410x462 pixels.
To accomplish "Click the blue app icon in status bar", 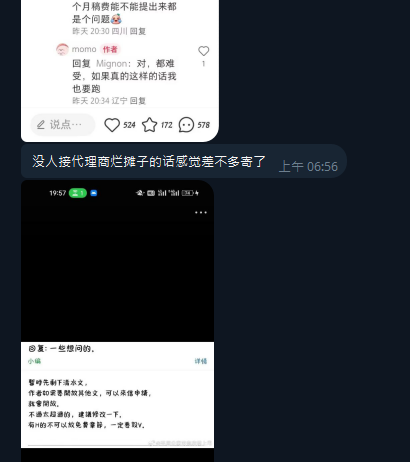I will tap(94, 193).
